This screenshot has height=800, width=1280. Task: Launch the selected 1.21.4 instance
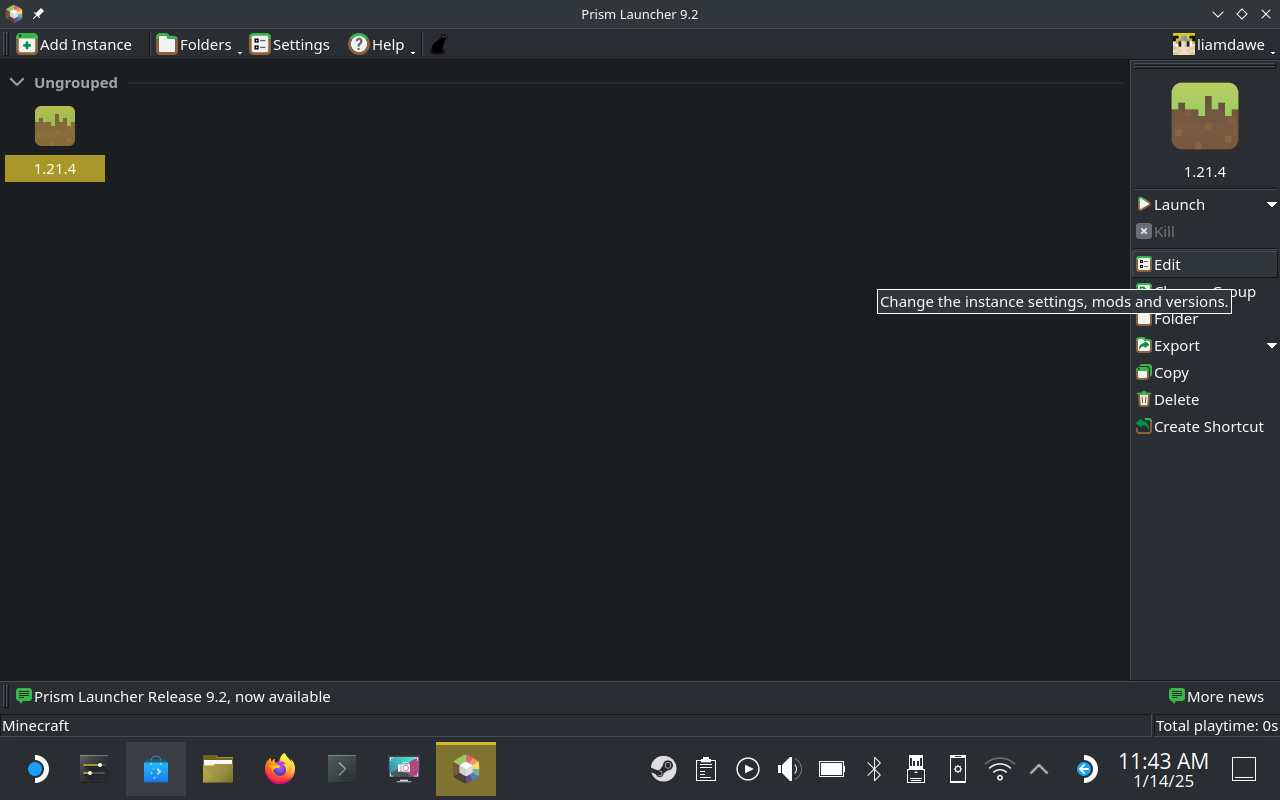coord(1178,205)
